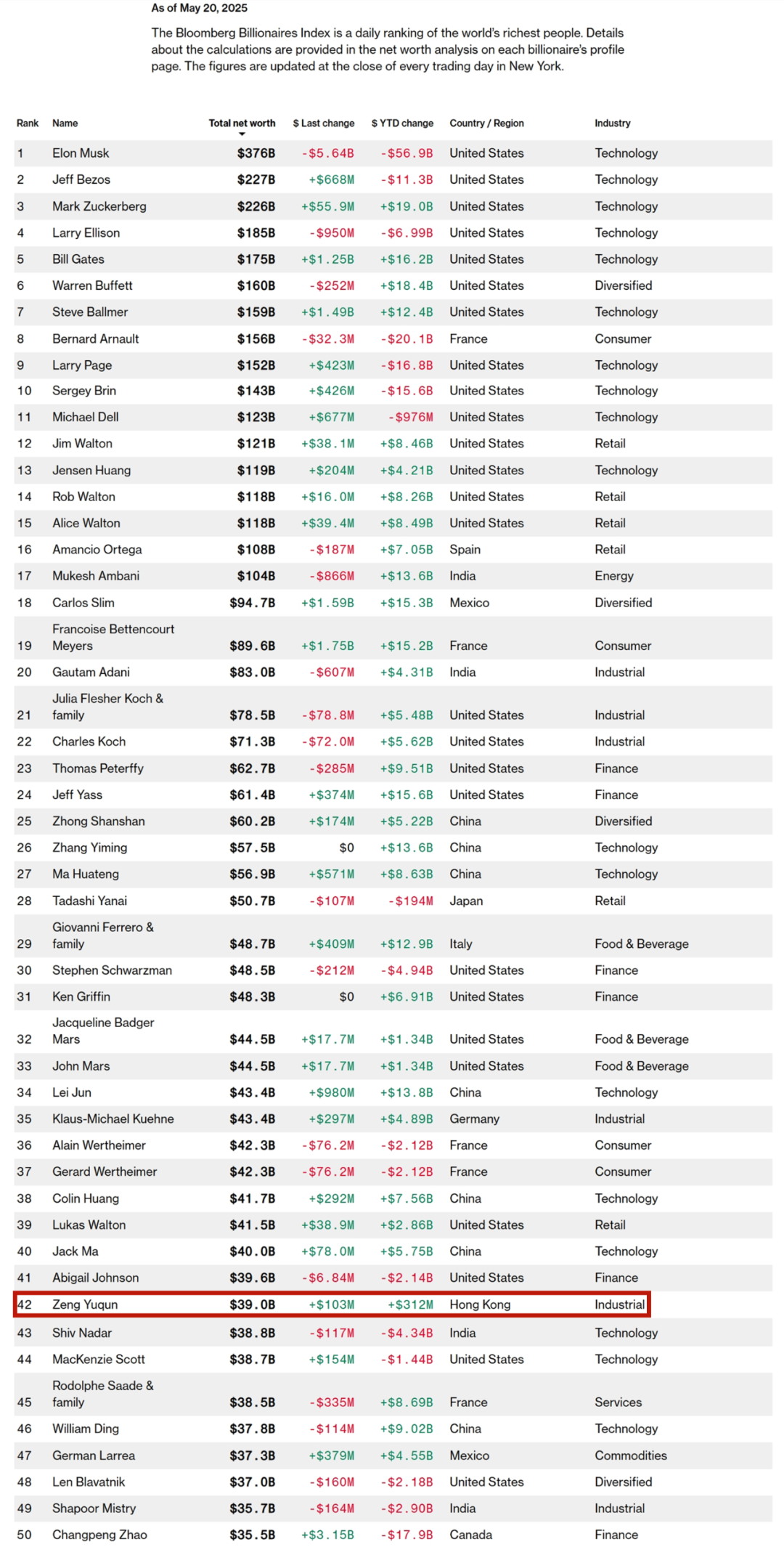This screenshot has width=784, height=1547.
Task: Sort table by Rank column header
Action: click(28, 123)
